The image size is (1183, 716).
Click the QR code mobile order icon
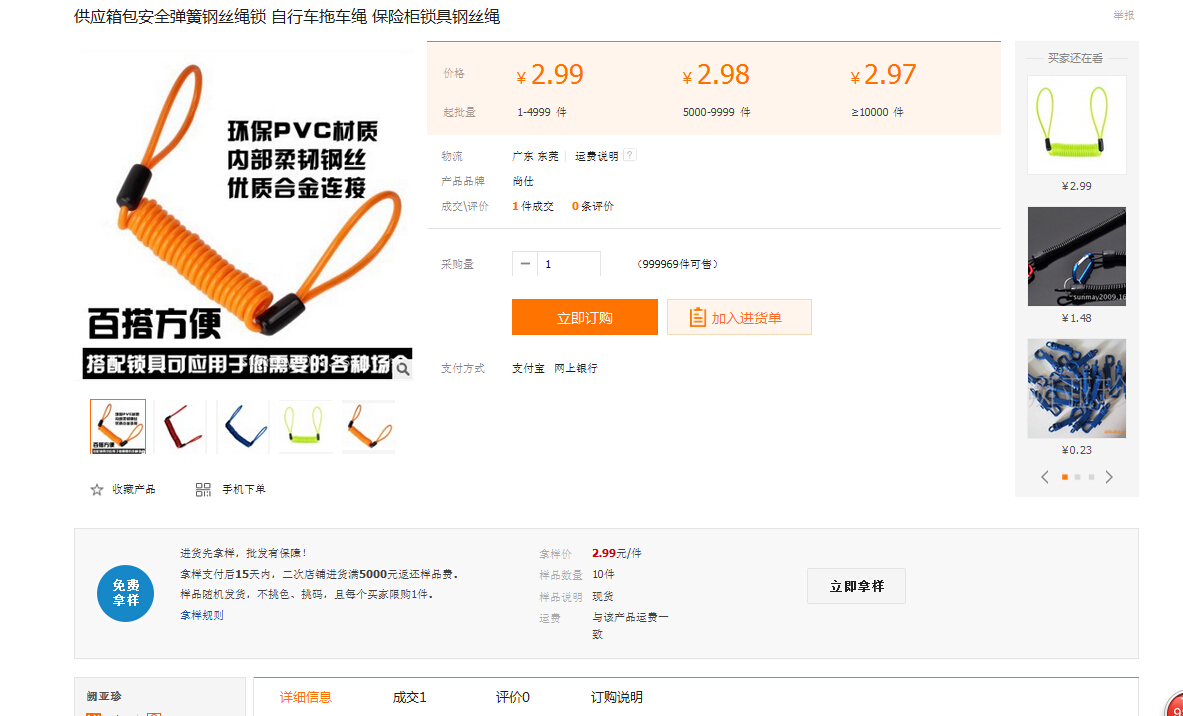point(203,490)
